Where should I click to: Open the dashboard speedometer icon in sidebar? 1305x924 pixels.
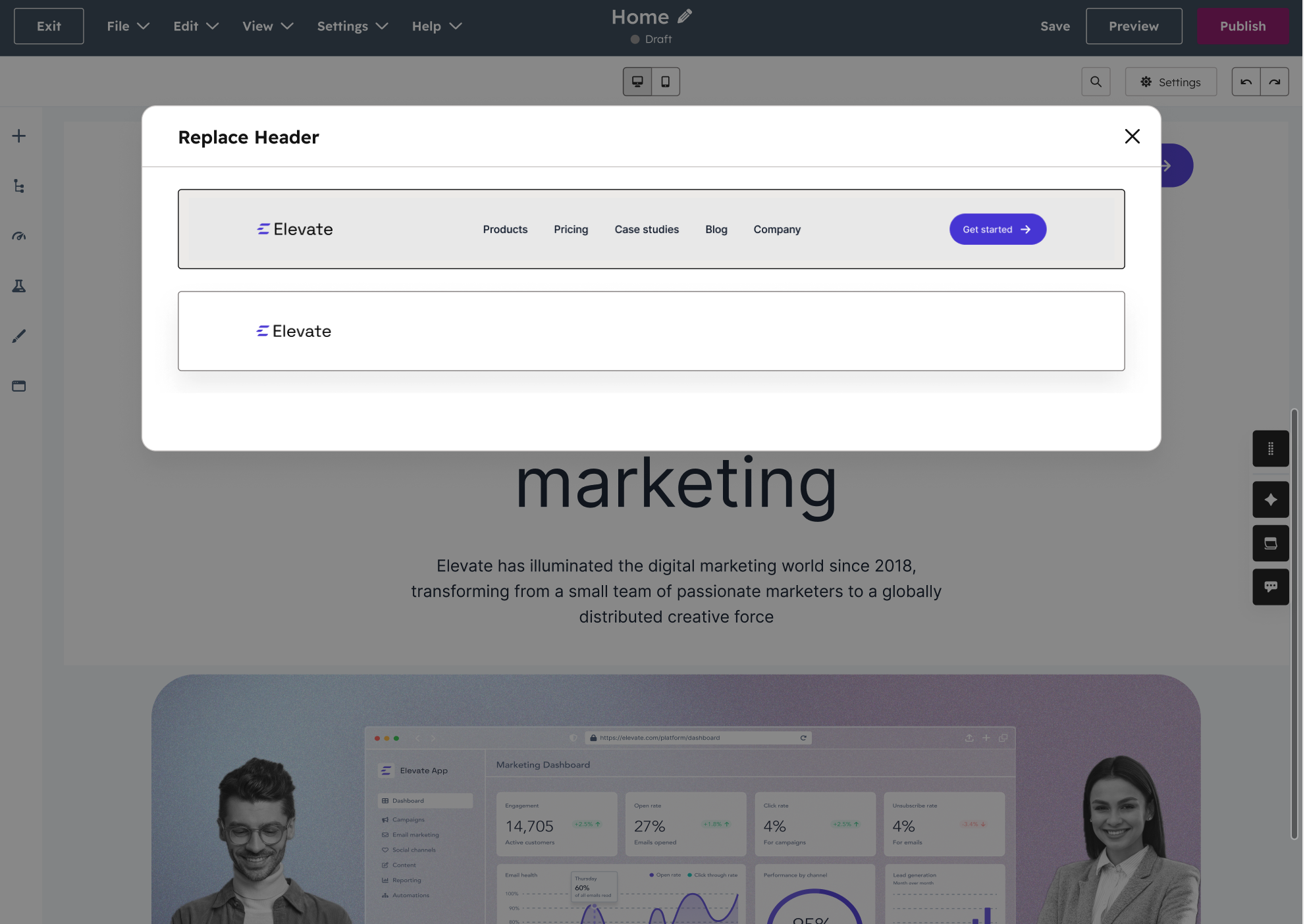click(18, 236)
